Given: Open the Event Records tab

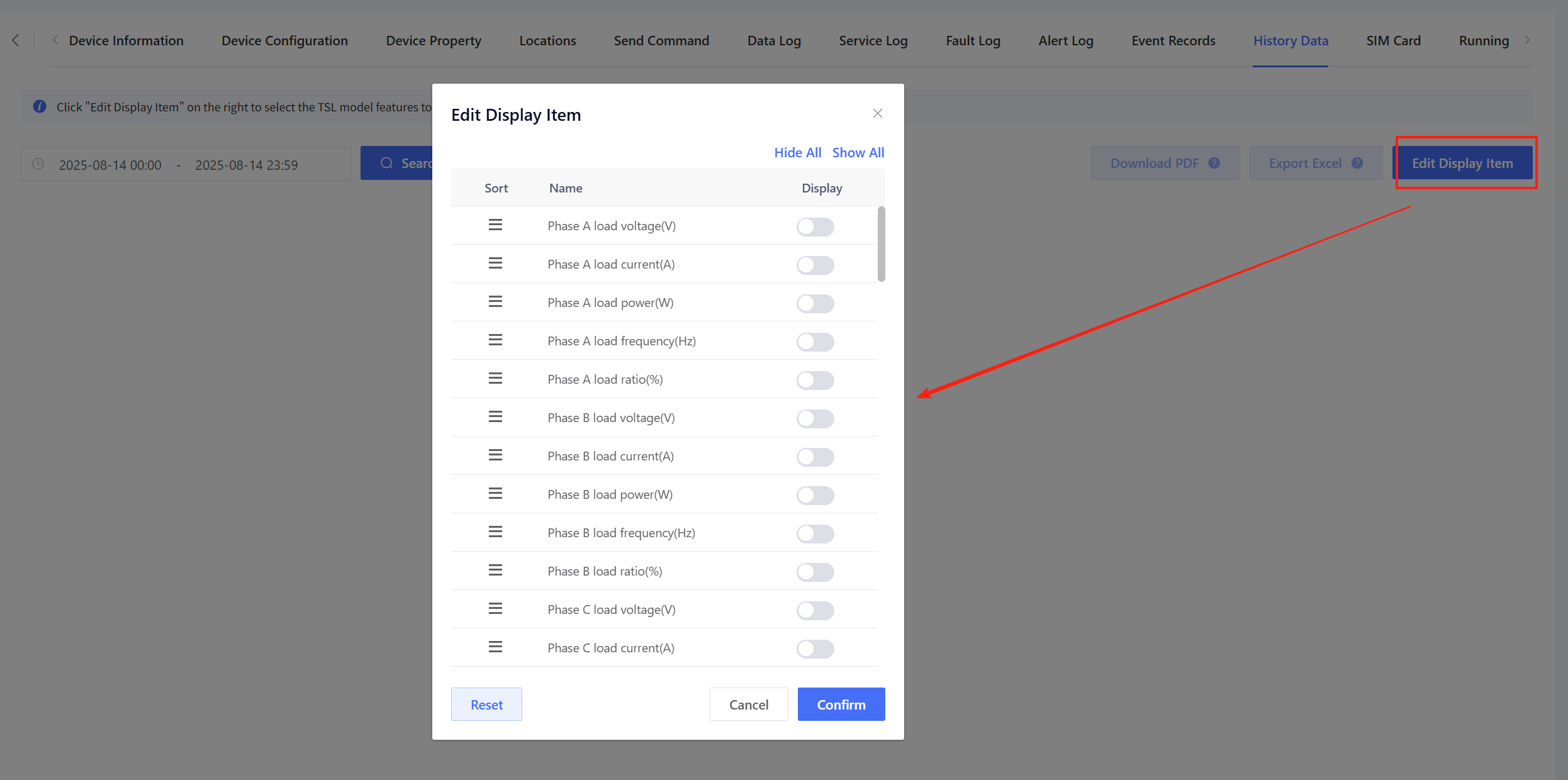Looking at the screenshot, I should click(x=1173, y=41).
